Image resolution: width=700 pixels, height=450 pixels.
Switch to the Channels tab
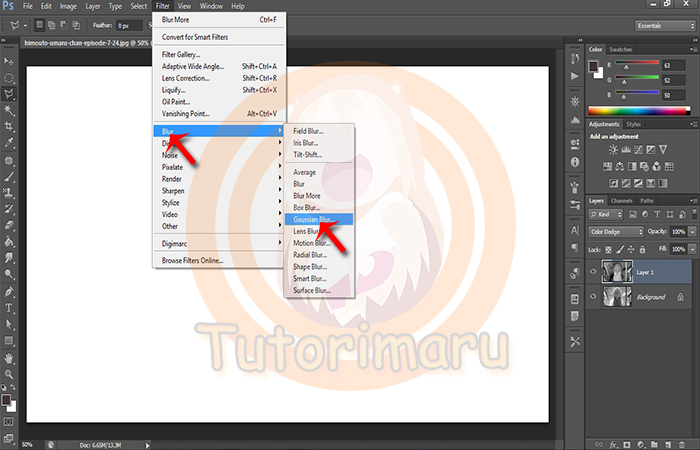click(x=621, y=200)
